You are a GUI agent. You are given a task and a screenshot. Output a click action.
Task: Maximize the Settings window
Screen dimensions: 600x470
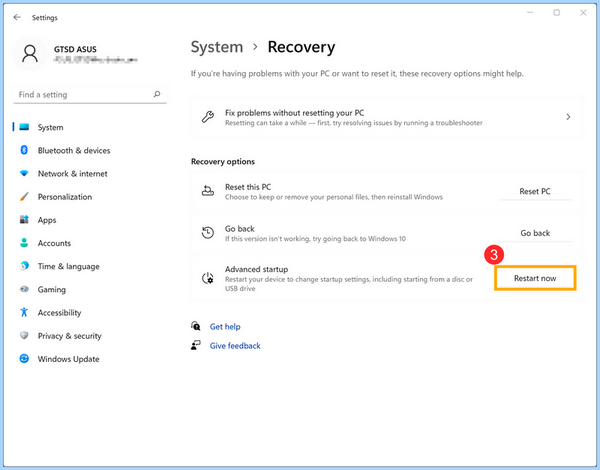pyautogui.click(x=557, y=13)
